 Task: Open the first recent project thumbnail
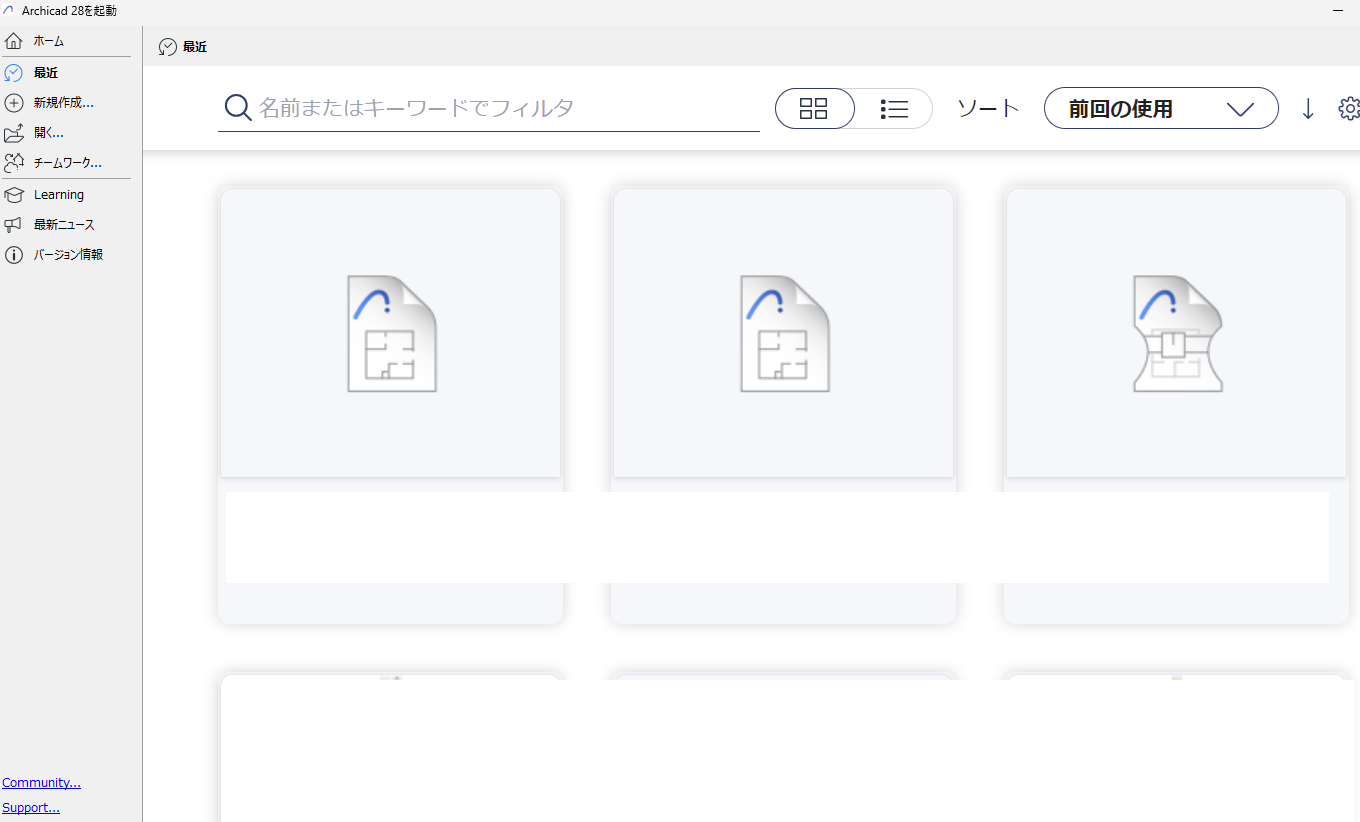391,333
